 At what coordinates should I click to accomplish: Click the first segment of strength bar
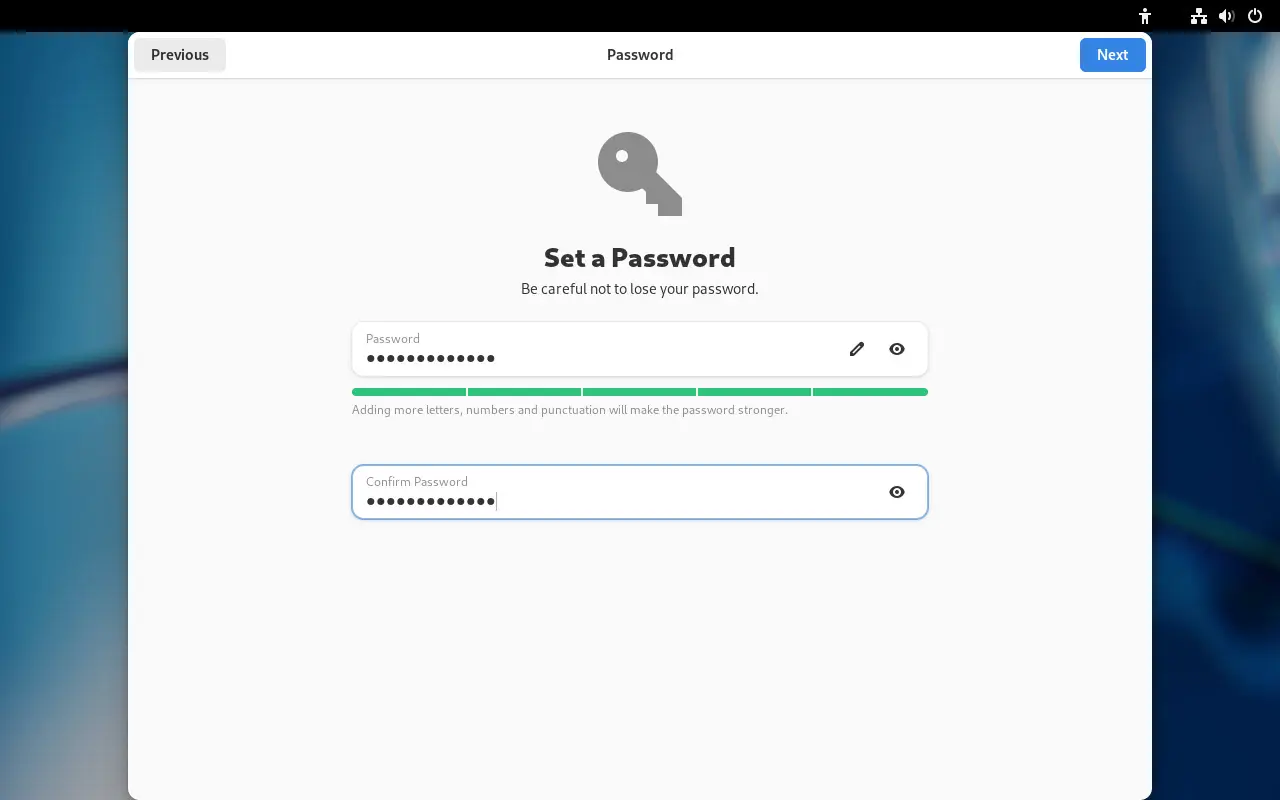pyautogui.click(x=409, y=392)
